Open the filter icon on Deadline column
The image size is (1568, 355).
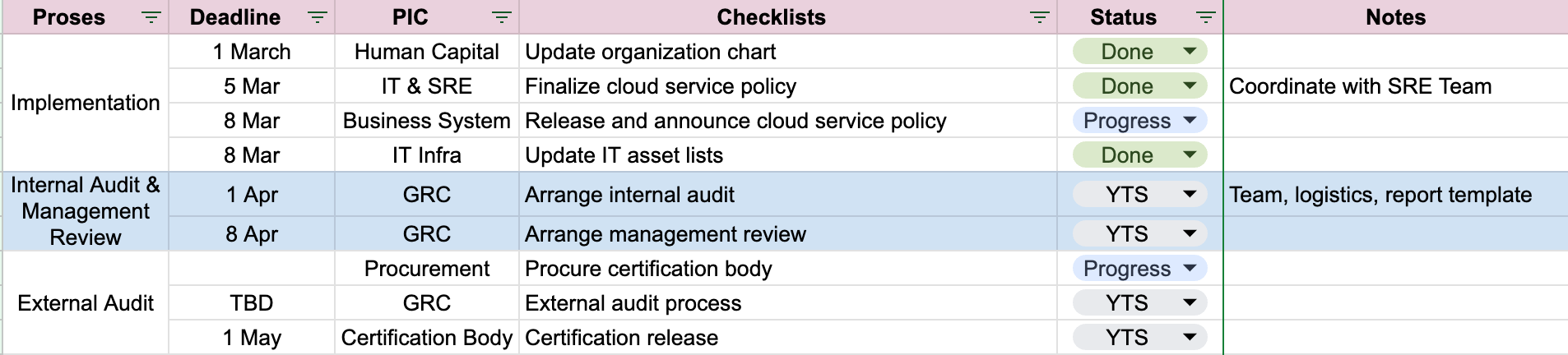317,17
